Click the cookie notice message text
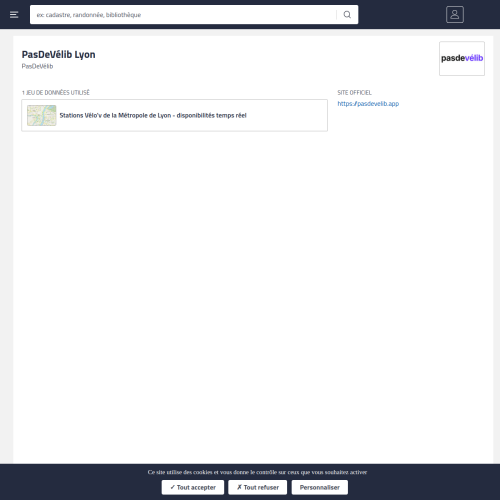The width and height of the screenshot is (500, 500). (x=257, y=472)
